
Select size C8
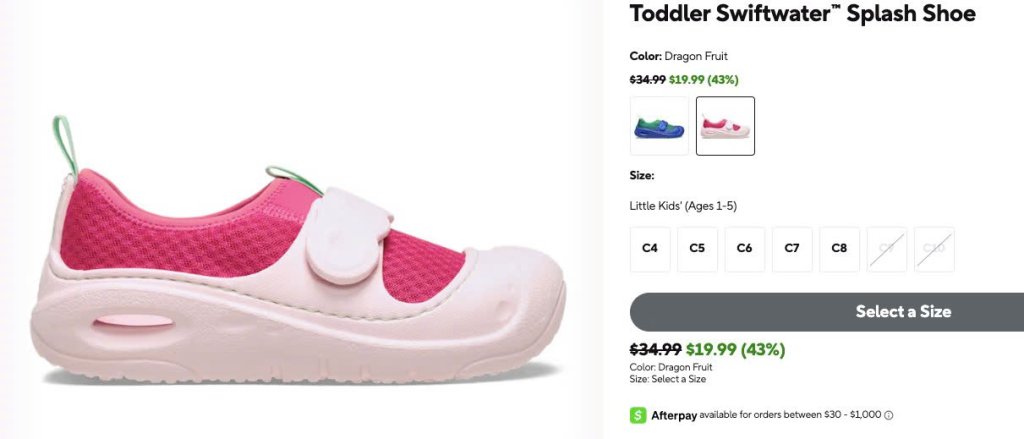pyautogui.click(x=839, y=249)
